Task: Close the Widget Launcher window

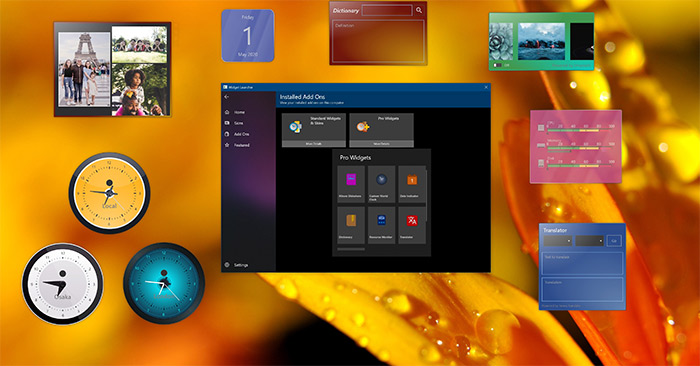Action: point(486,87)
